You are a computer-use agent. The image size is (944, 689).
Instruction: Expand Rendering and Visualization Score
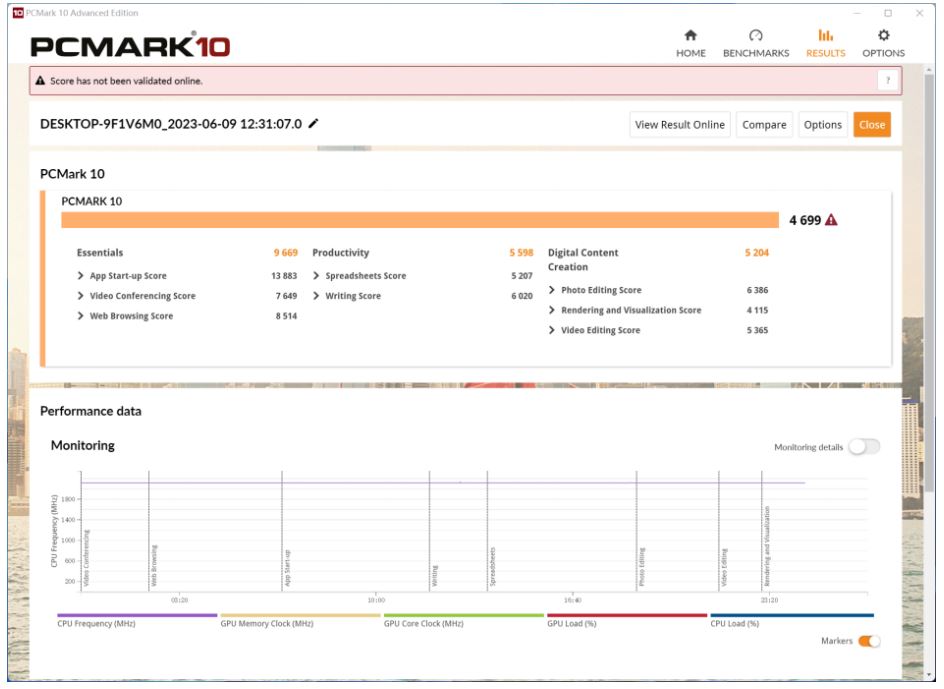[552, 310]
